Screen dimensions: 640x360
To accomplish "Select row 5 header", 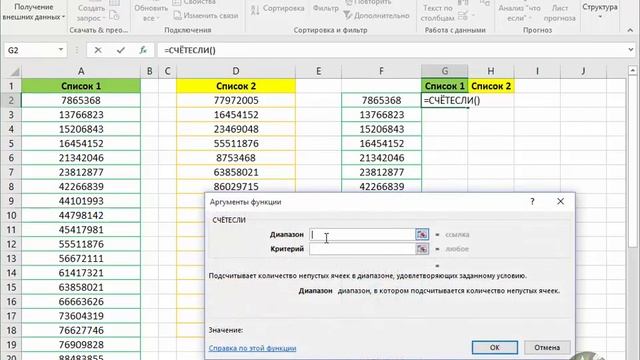I will point(11,144).
